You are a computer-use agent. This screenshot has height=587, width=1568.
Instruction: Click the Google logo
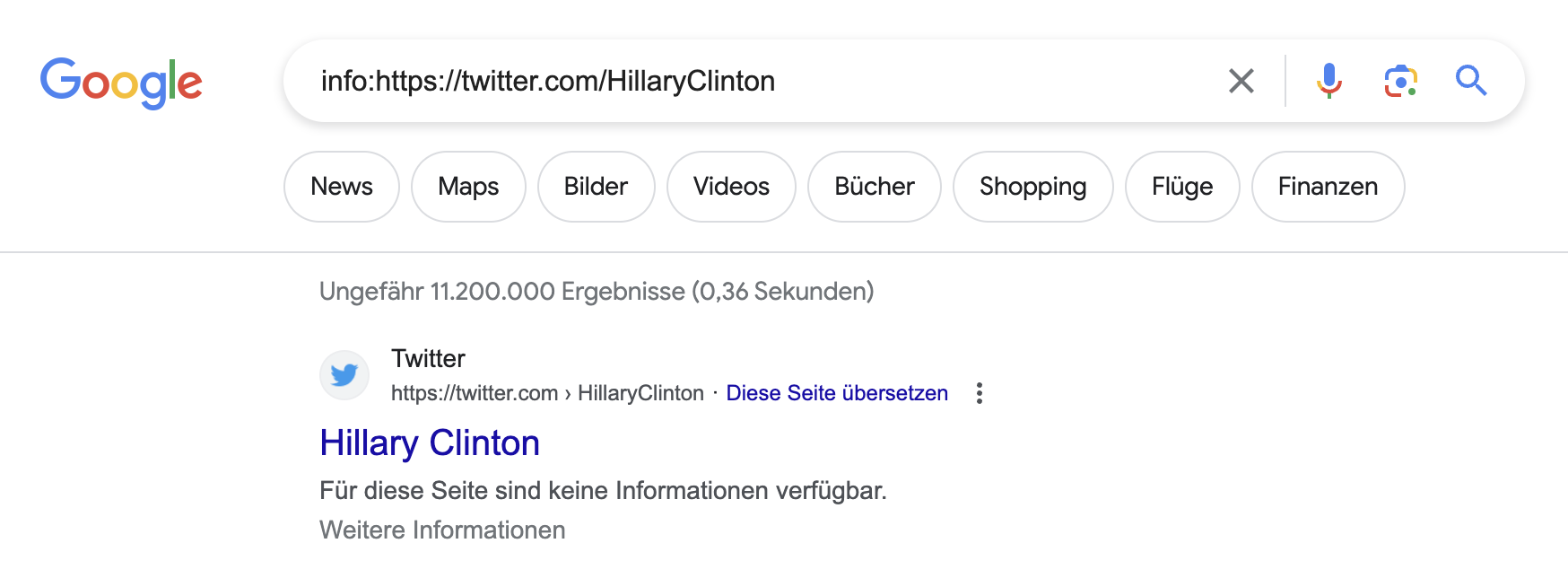pyautogui.click(x=121, y=83)
